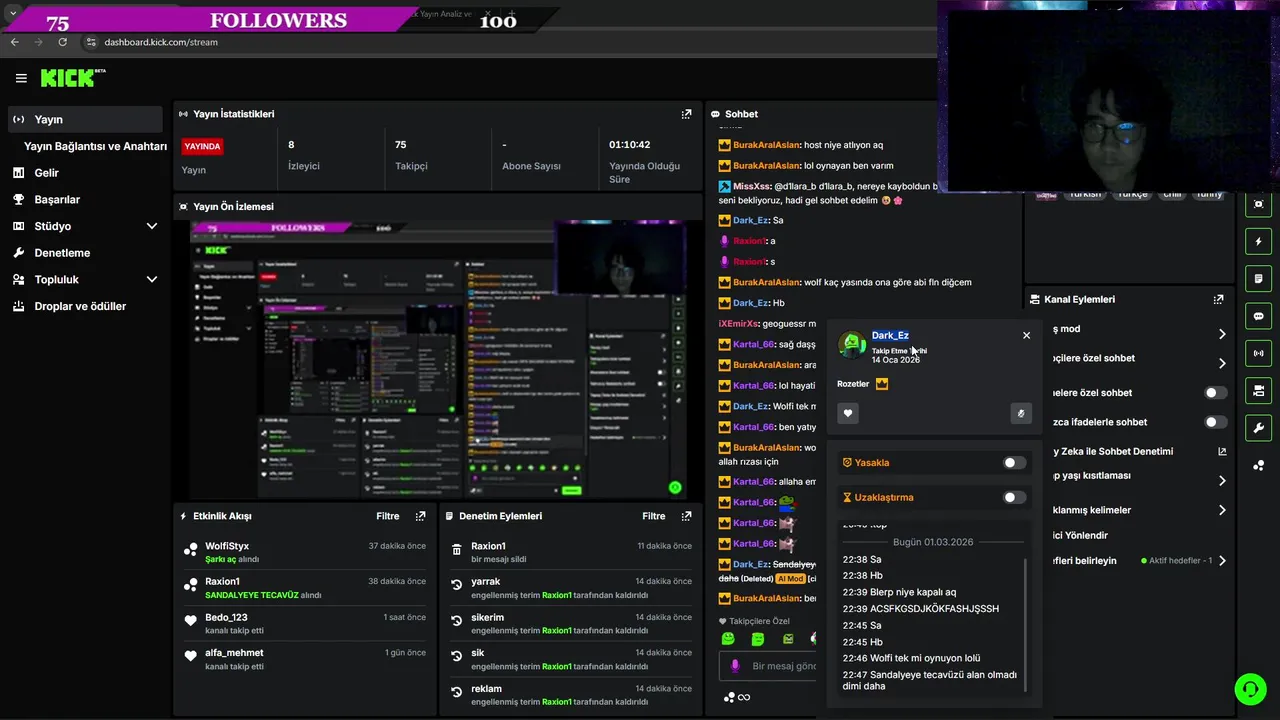Image resolution: width=1280 pixels, height=720 pixels.
Task: Toggle the 'zca ifadelerle sohbet' switch
Action: tap(1215, 422)
